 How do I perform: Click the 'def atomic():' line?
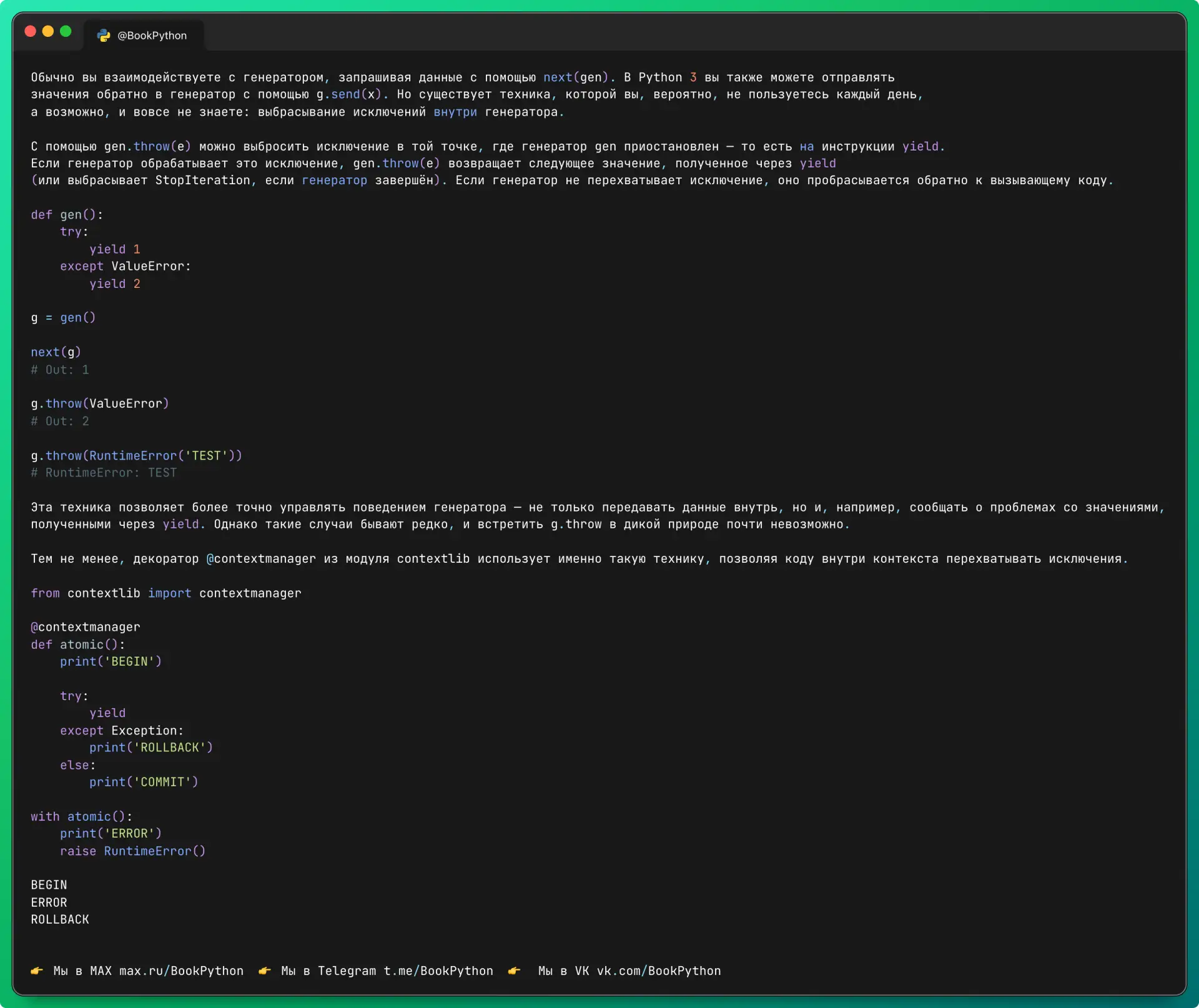point(78,645)
